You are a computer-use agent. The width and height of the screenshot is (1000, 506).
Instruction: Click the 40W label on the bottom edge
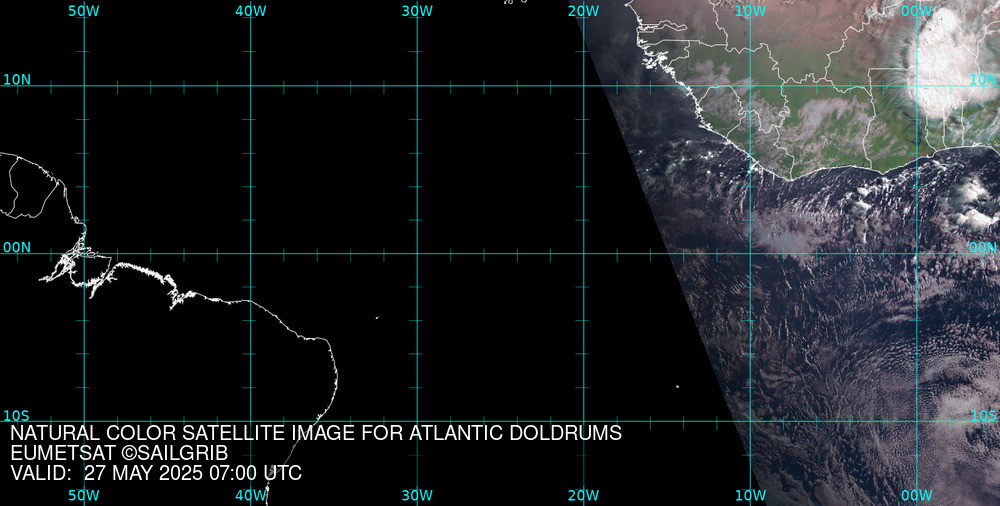[251, 495]
